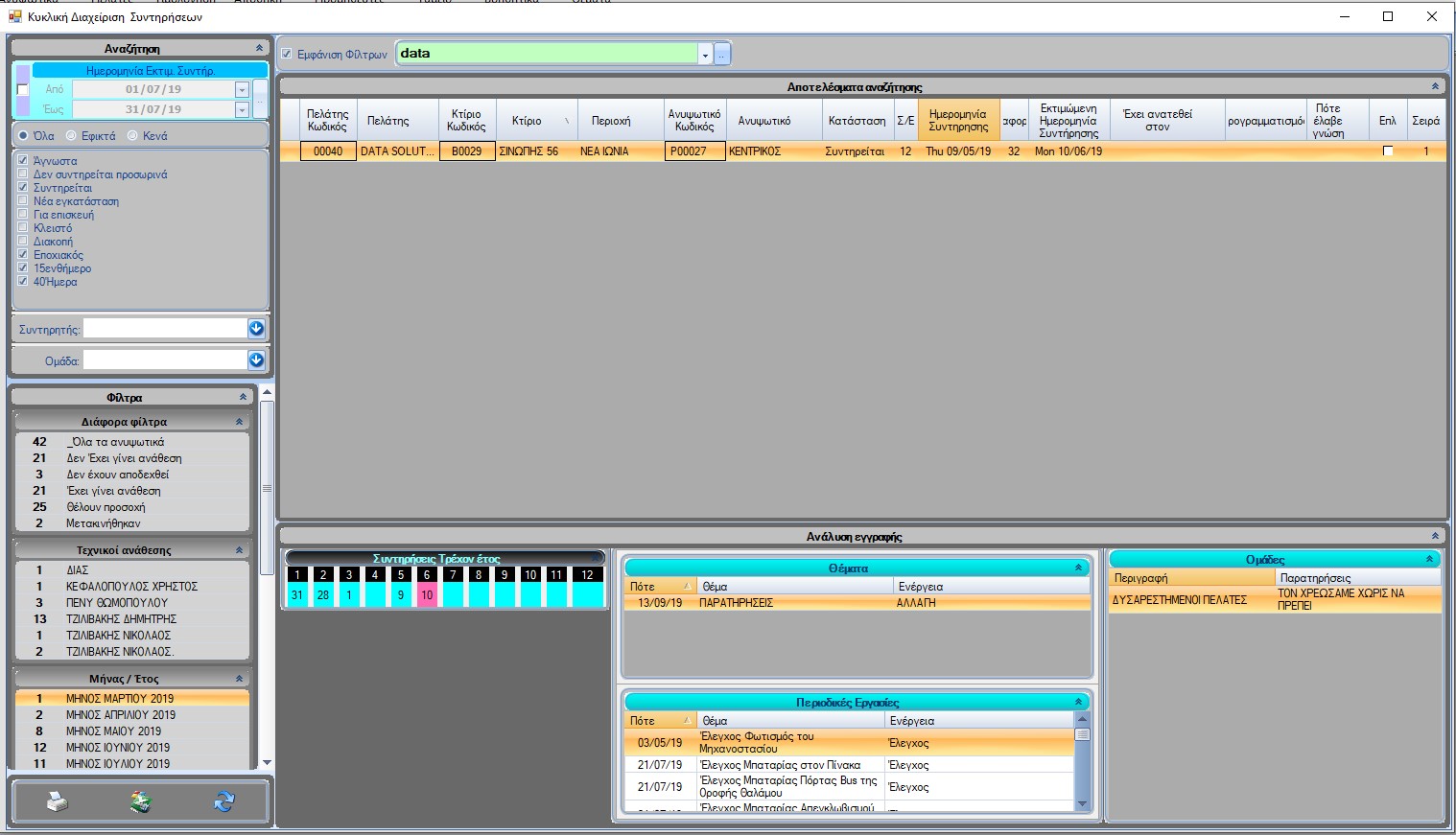Viewport: 1456px width, 835px height.
Task: Collapse Θέματα panel using its chevron icon
Action: (1078, 568)
